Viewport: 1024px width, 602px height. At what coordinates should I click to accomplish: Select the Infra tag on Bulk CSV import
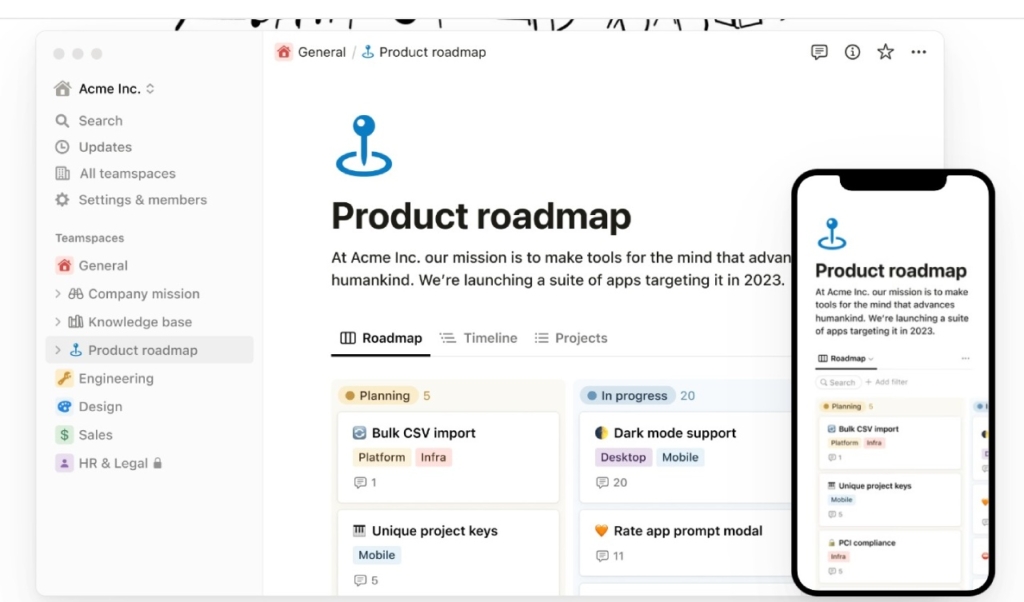(434, 456)
